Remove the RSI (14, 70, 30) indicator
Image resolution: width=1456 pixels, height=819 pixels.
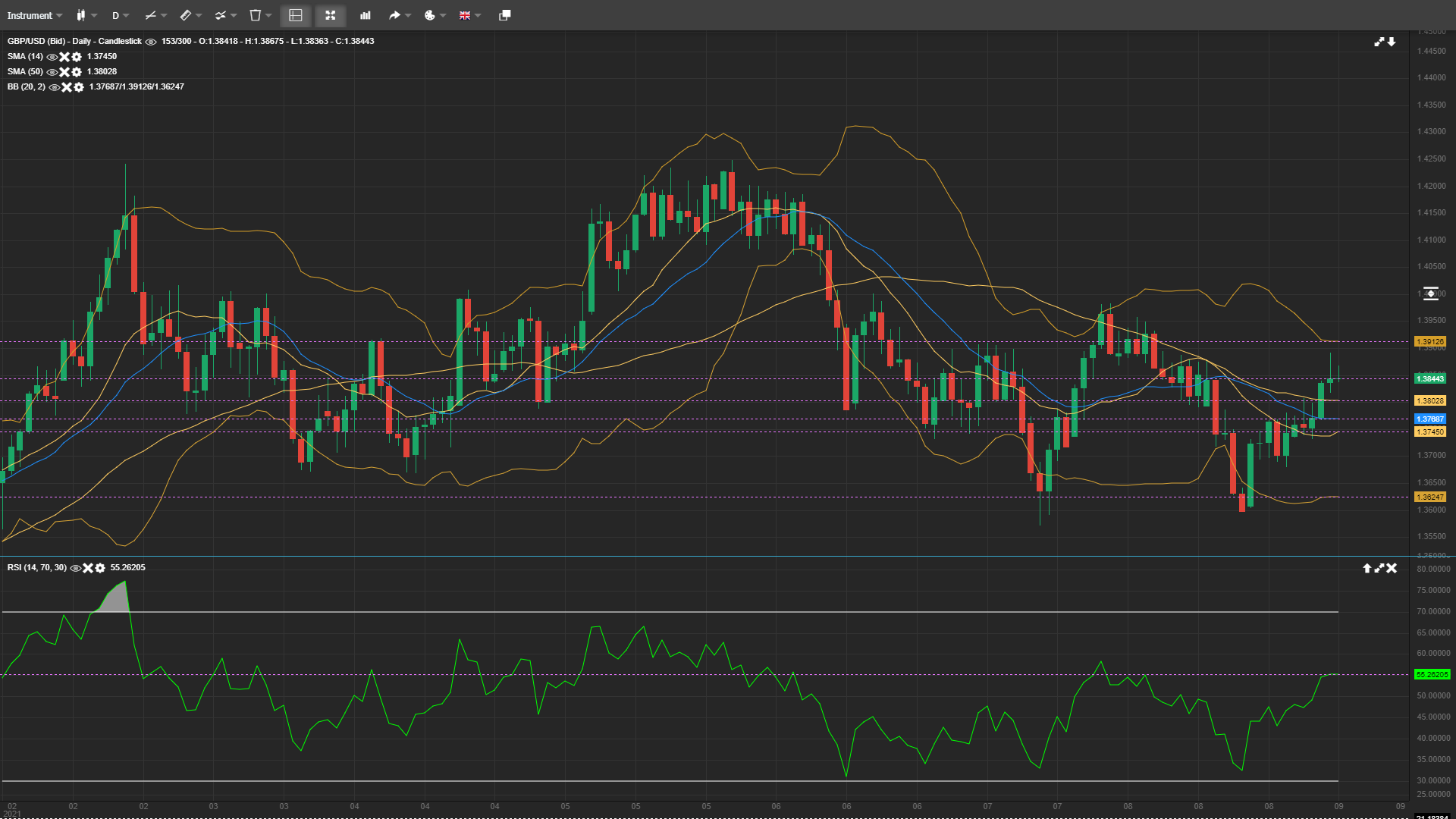click(x=88, y=568)
